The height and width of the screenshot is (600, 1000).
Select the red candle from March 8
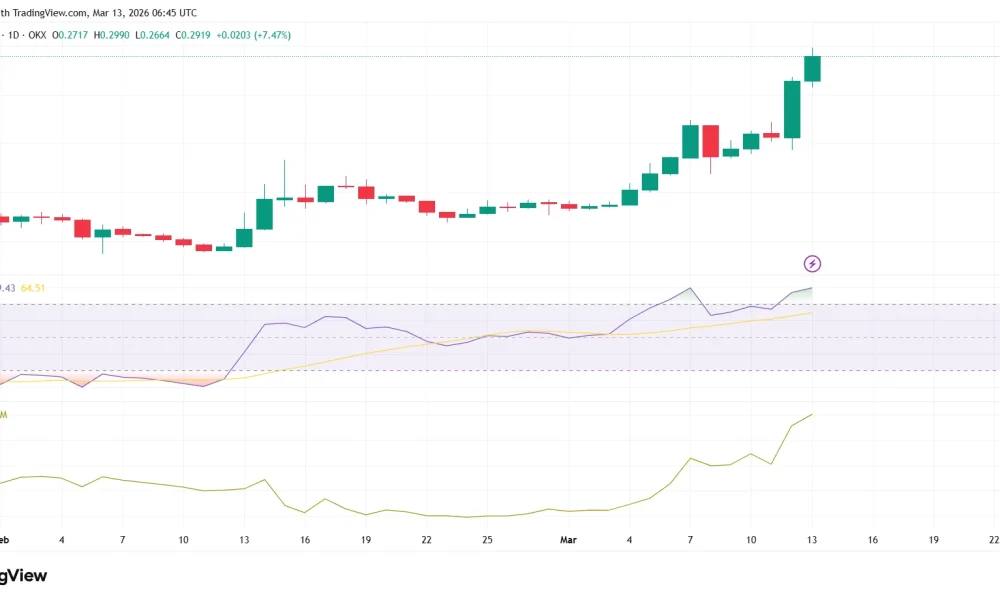(x=710, y=142)
